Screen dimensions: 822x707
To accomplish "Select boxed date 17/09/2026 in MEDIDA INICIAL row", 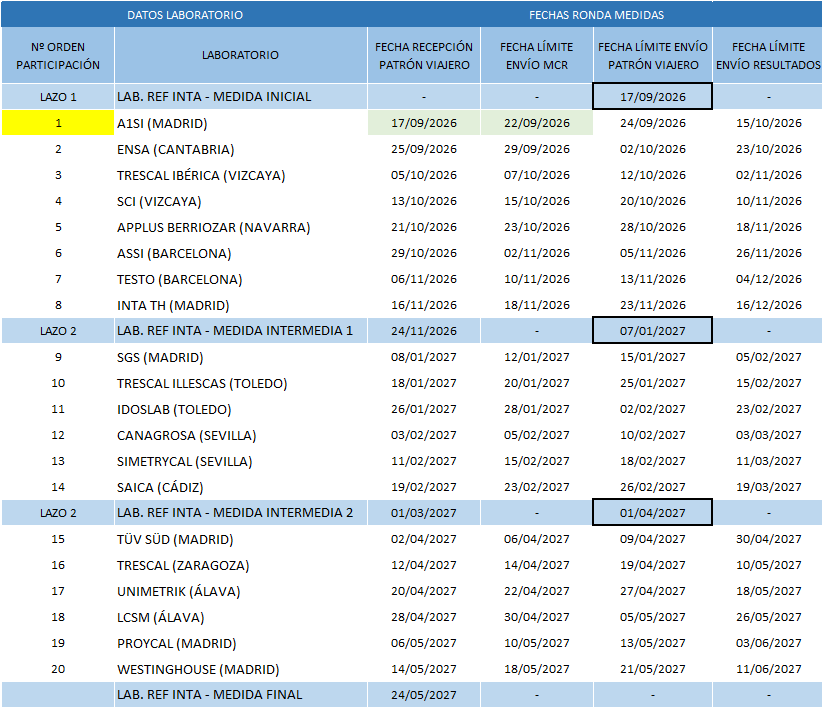I will [x=653, y=96].
